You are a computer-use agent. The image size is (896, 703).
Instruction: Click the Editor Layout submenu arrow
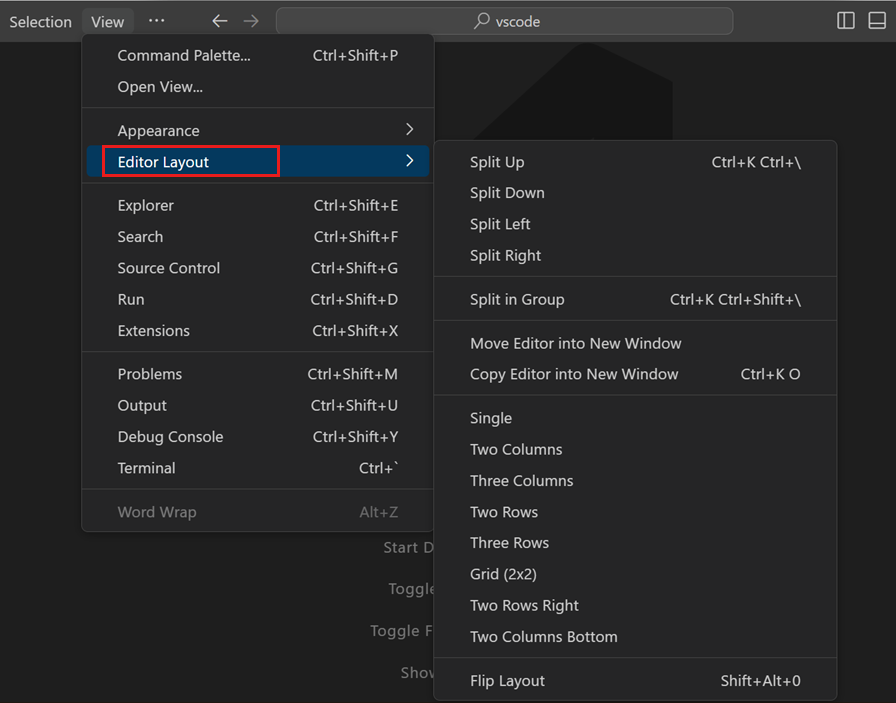[x=408, y=160]
